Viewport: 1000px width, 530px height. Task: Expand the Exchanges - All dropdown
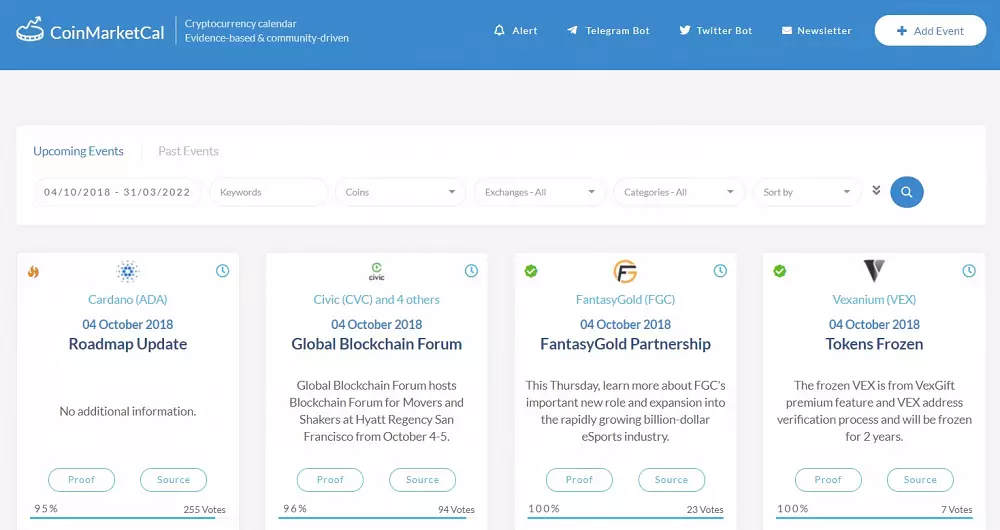point(540,192)
